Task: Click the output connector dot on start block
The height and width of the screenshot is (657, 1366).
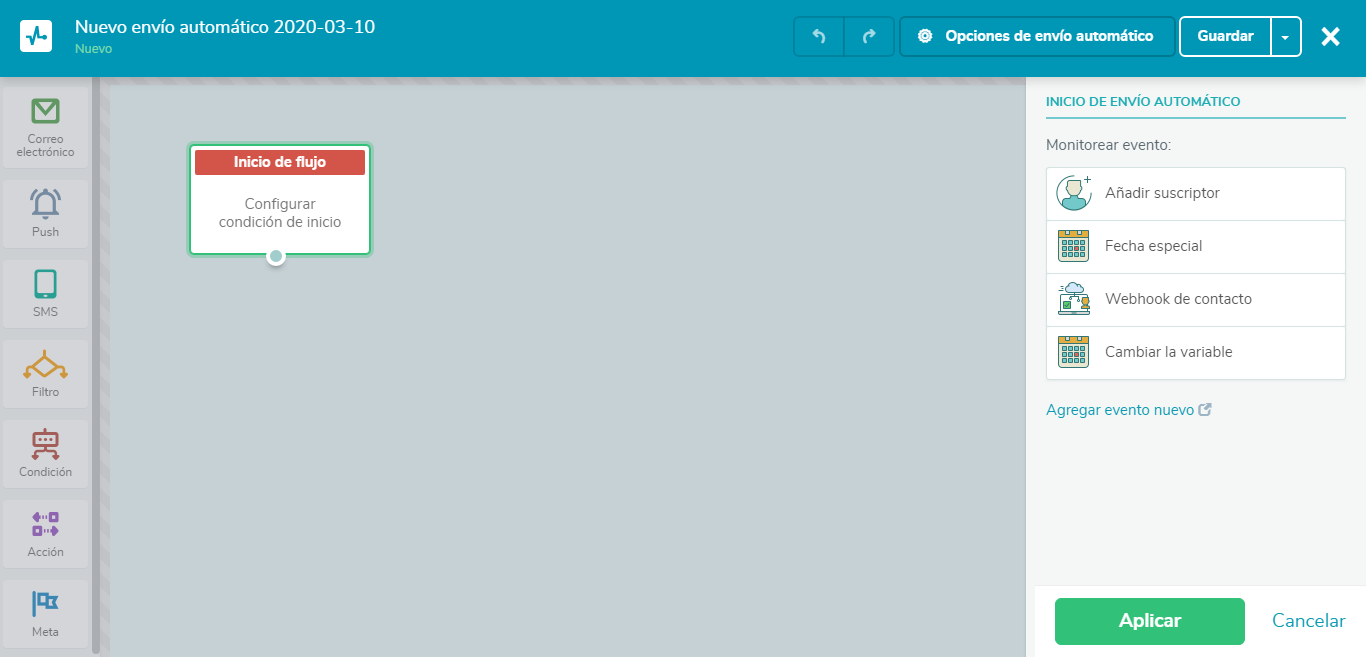Action: [x=276, y=256]
